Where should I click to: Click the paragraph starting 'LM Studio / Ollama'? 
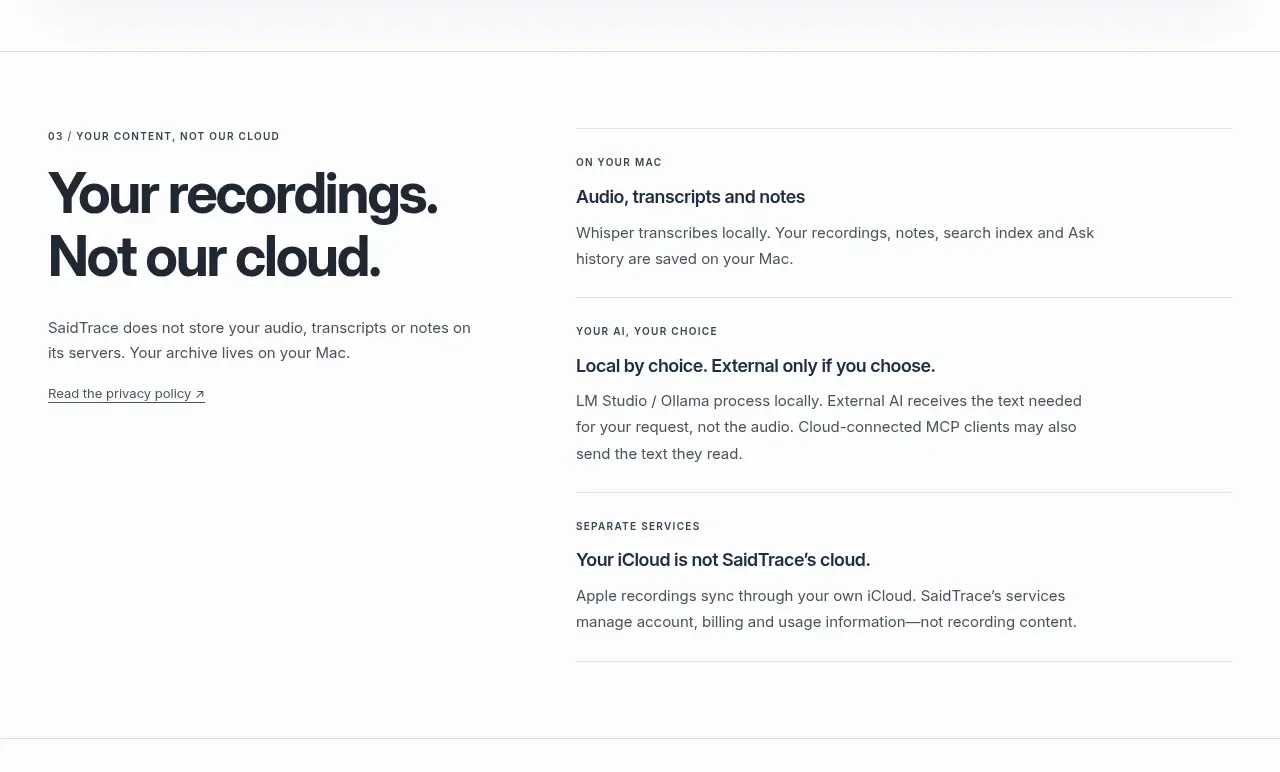(x=829, y=427)
